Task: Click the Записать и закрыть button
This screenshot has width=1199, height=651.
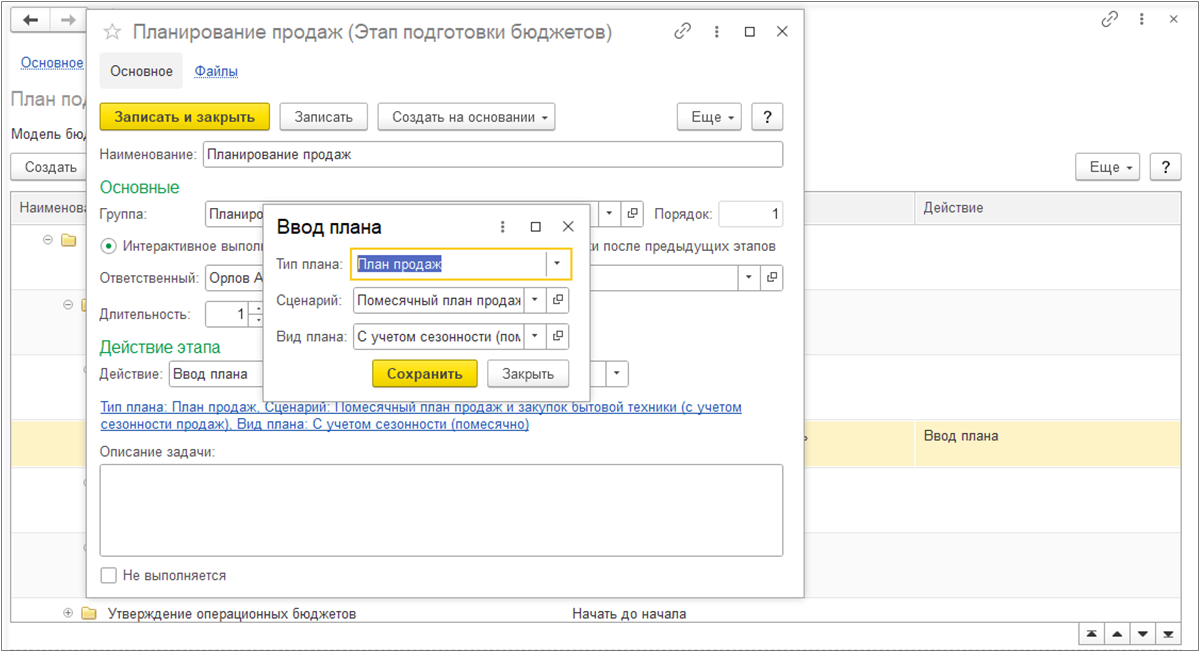Action: 185,117
